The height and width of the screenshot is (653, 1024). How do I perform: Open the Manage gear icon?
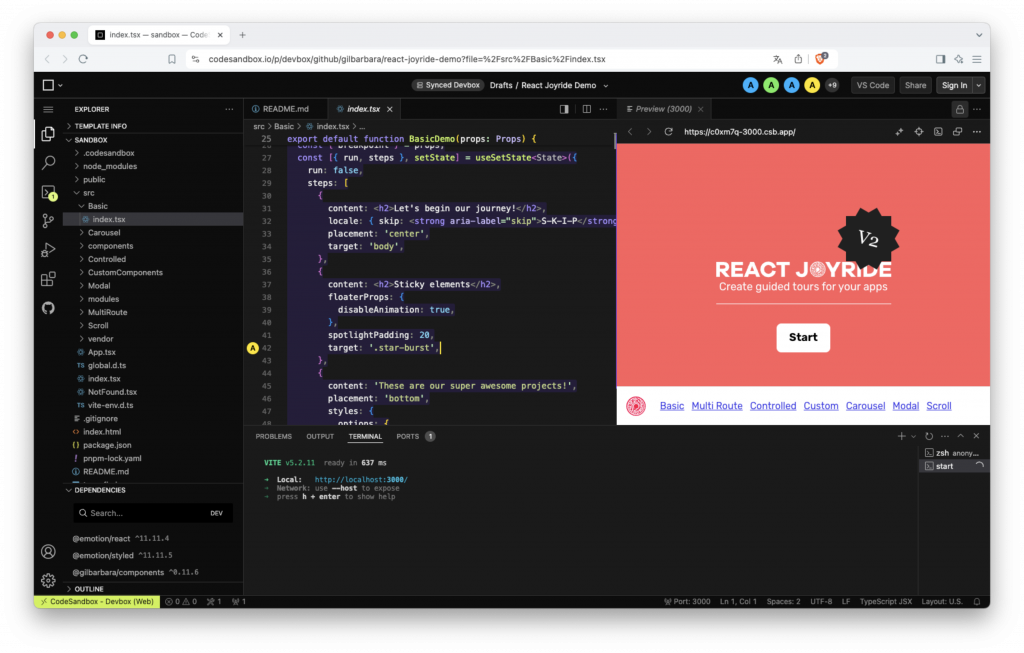click(x=48, y=580)
